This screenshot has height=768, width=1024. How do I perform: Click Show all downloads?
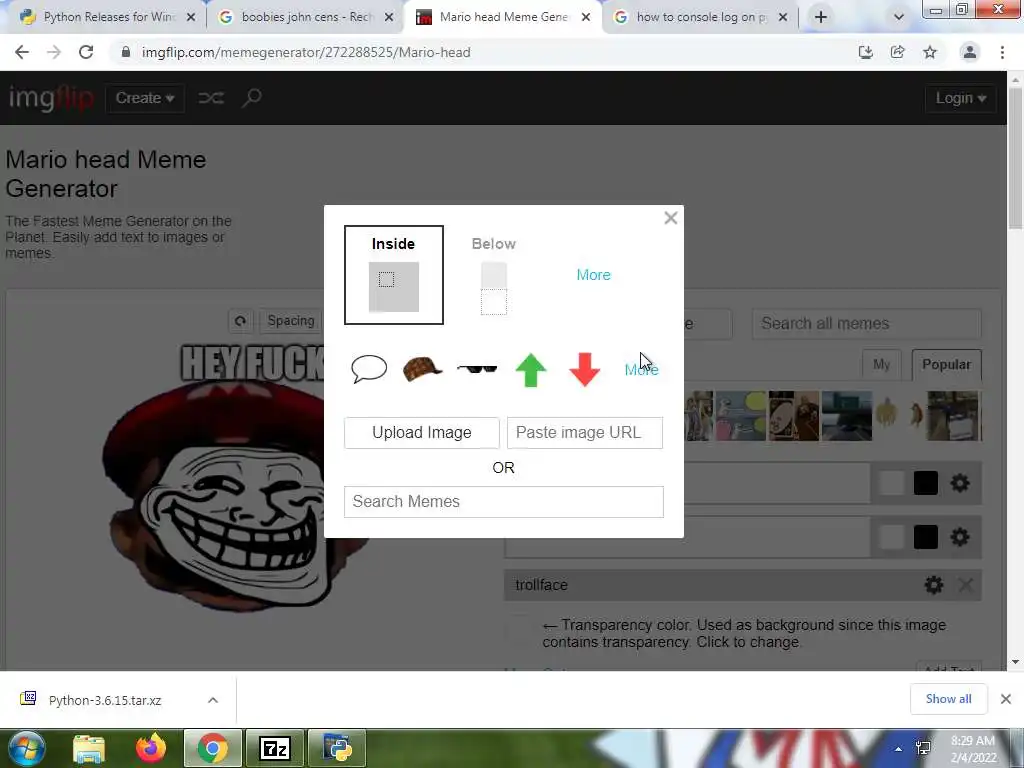948,699
